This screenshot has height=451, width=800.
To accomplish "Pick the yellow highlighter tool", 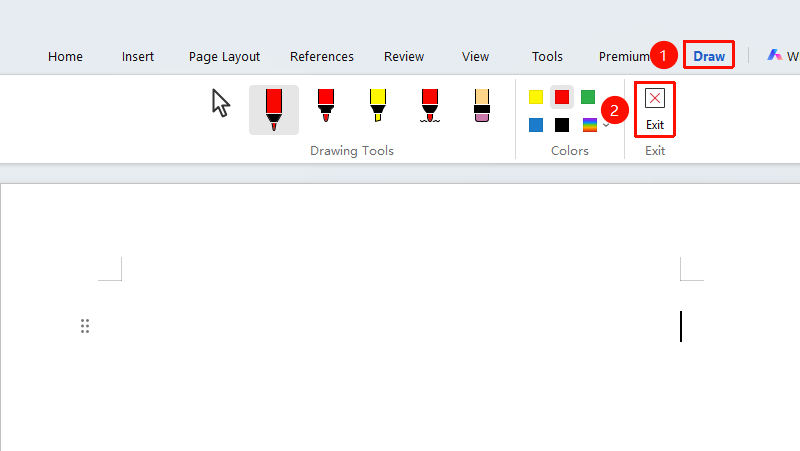I will point(378,106).
